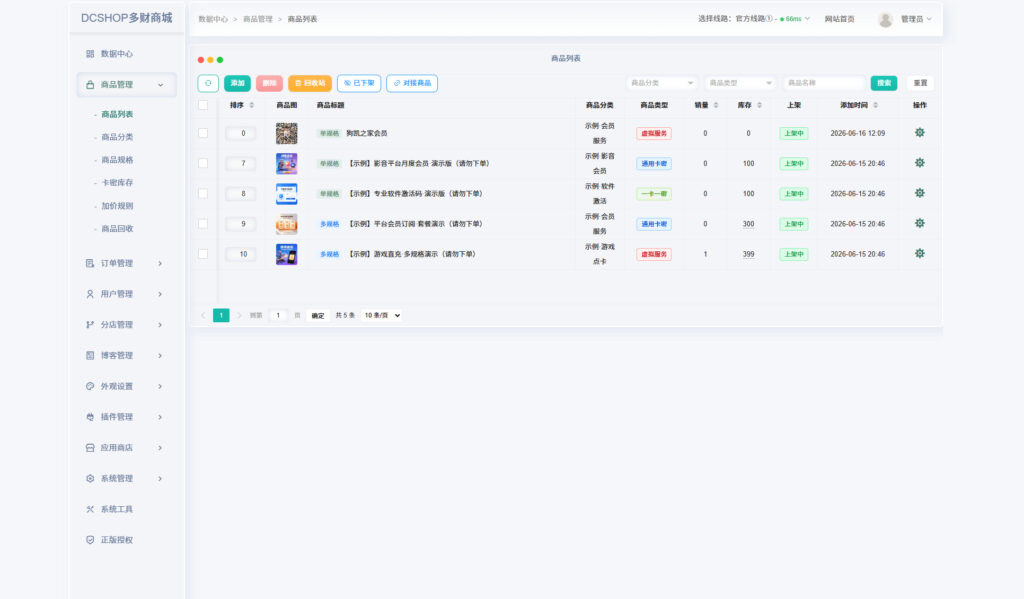Sort by 销量 column arrows
The width and height of the screenshot is (1024, 599).
(716, 105)
